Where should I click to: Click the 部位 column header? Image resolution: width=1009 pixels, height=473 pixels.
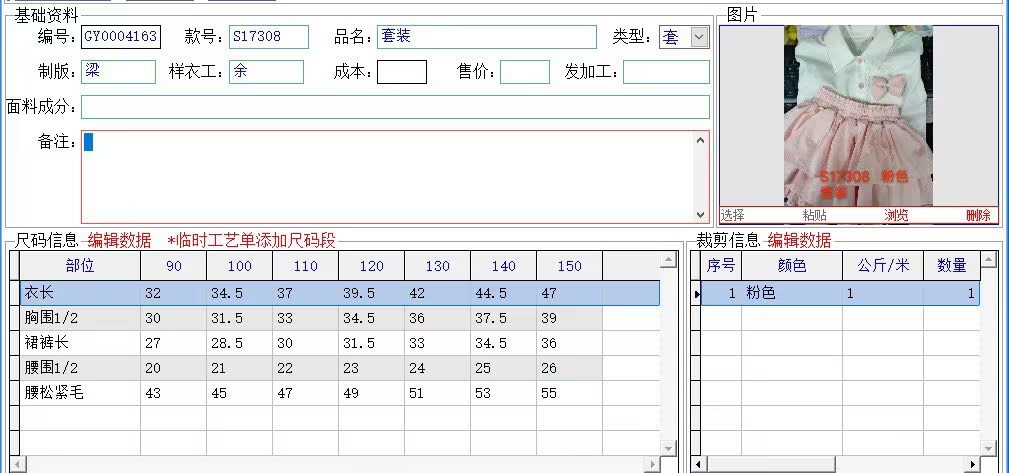pyautogui.click(x=80, y=266)
